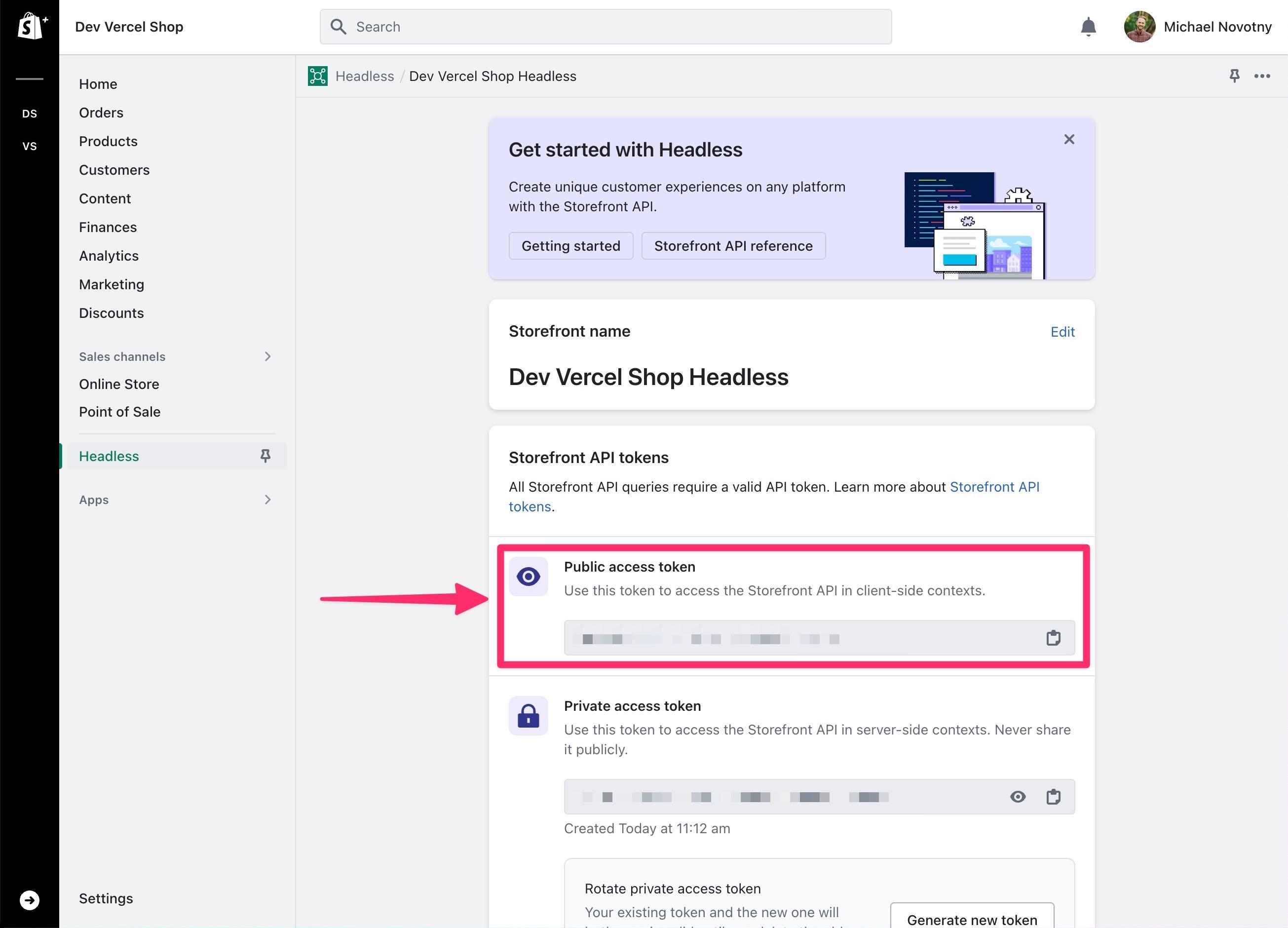Open the Analytics menu item
Viewport: 1288px width, 928px height.
108,256
